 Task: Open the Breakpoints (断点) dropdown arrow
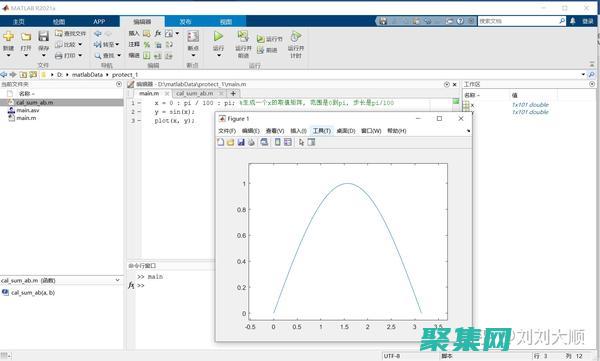[x=193, y=56]
